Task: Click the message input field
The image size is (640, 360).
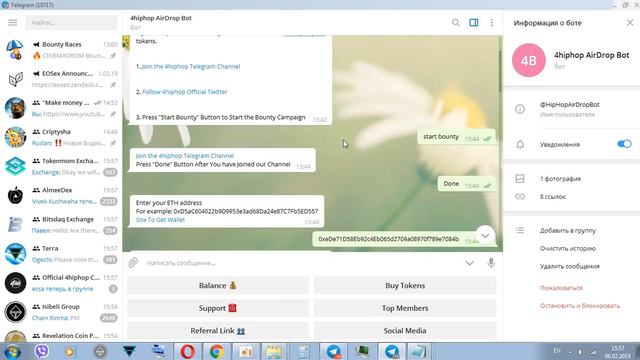Action: [302, 263]
